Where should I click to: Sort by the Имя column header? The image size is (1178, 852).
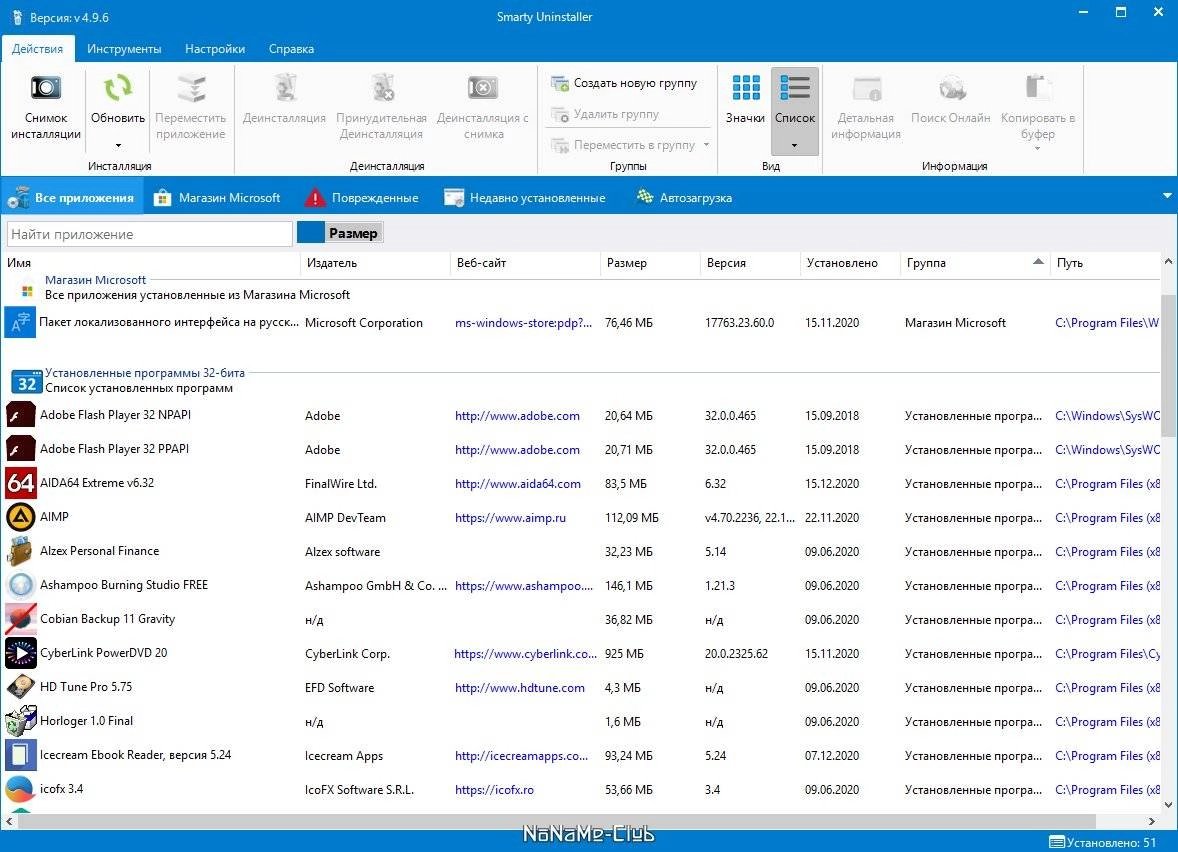[150, 263]
